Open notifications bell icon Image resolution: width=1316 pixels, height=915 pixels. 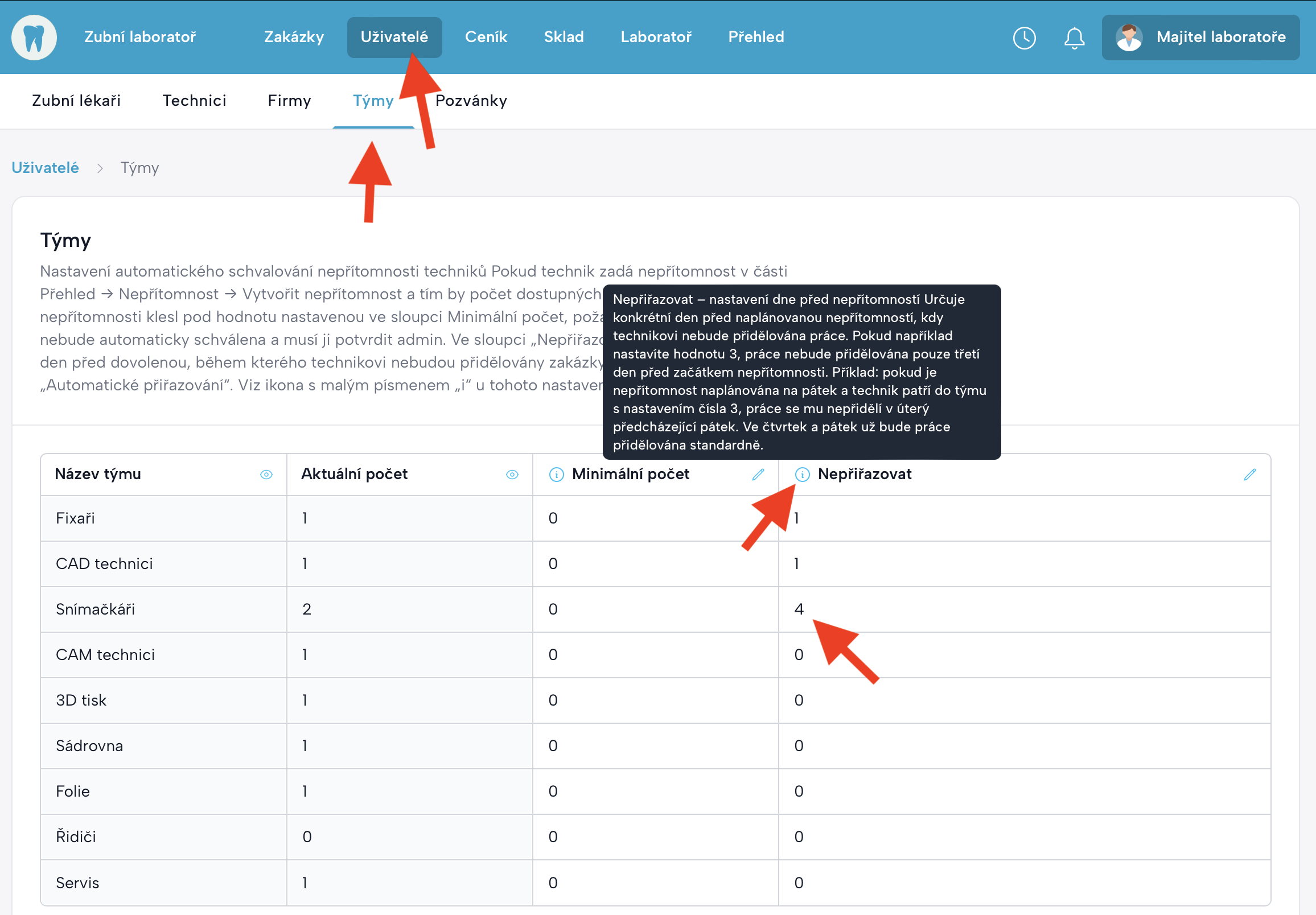(1074, 38)
